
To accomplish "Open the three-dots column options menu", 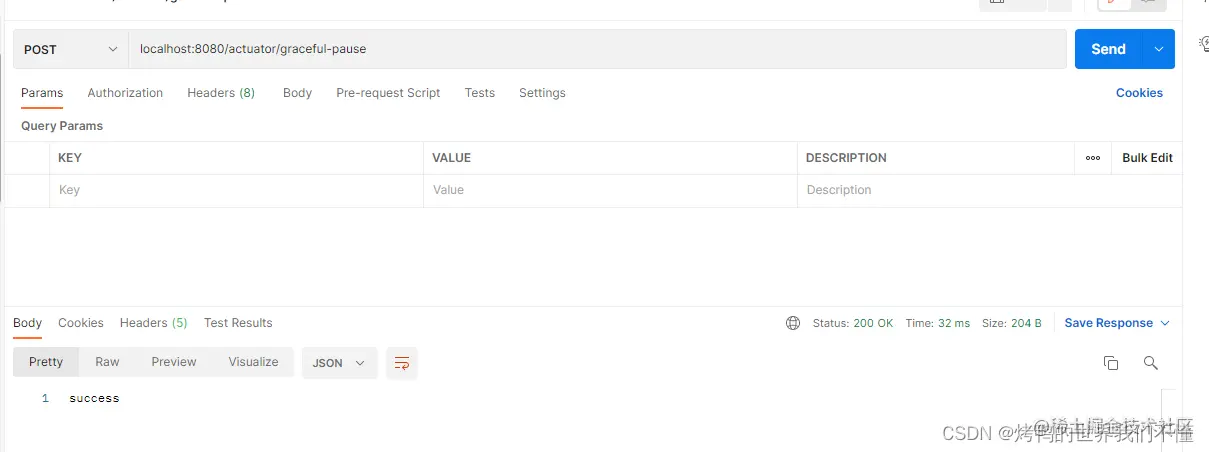I will tap(1093, 158).
